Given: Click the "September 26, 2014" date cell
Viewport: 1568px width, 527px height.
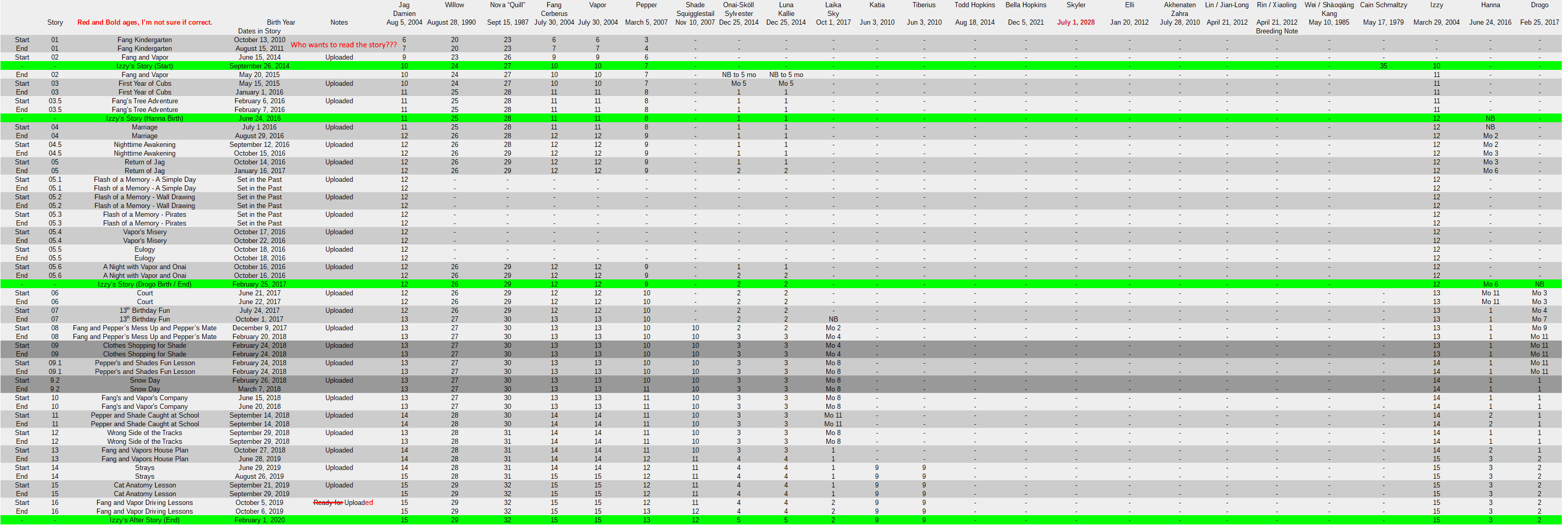Looking at the screenshot, I should [259, 66].
